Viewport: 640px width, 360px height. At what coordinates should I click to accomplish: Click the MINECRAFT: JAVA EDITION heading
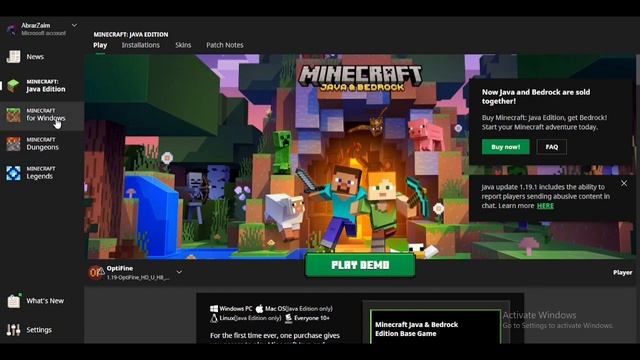[131, 34]
